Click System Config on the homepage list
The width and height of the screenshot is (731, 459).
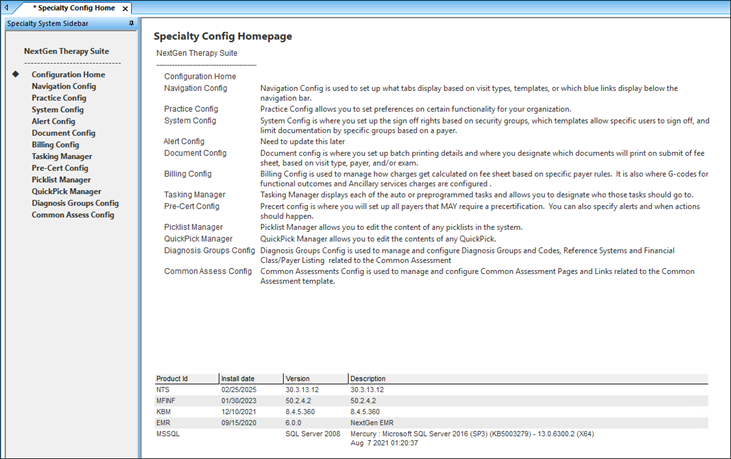click(190, 120)
